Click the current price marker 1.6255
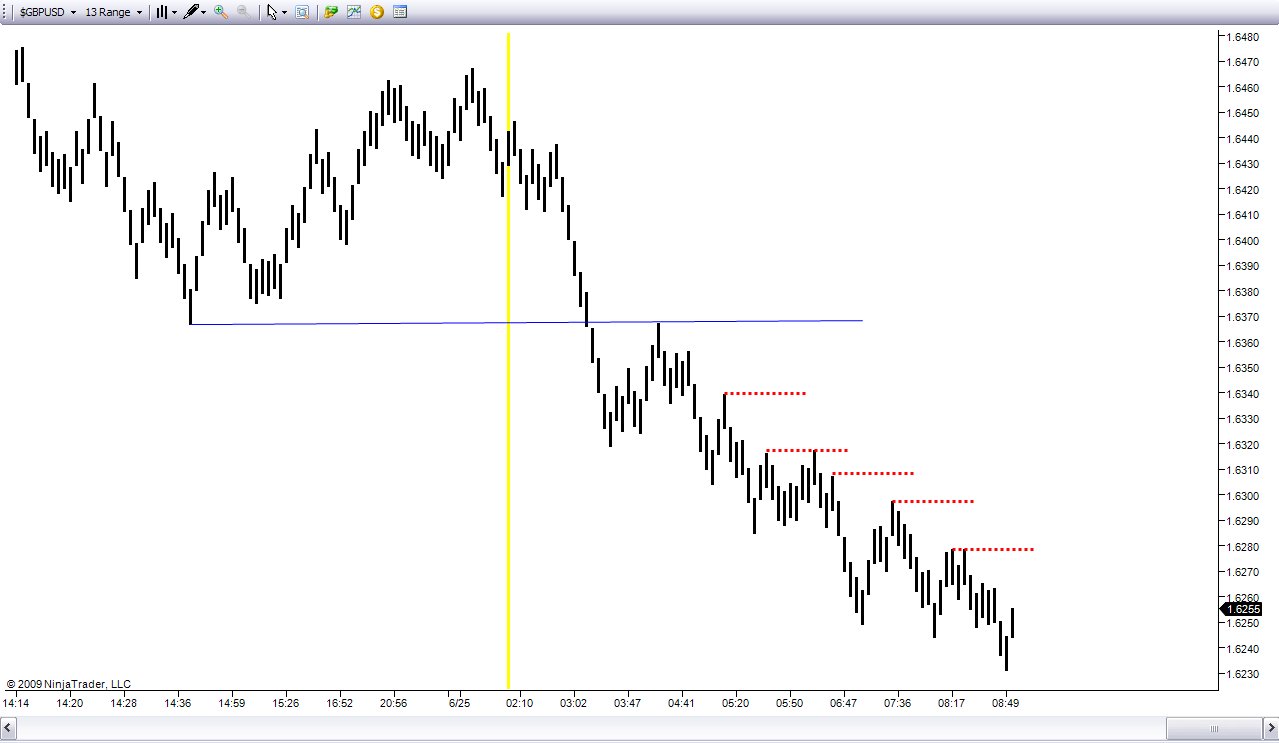This screenshot has width=1279, height=743. click(1241, 609)
